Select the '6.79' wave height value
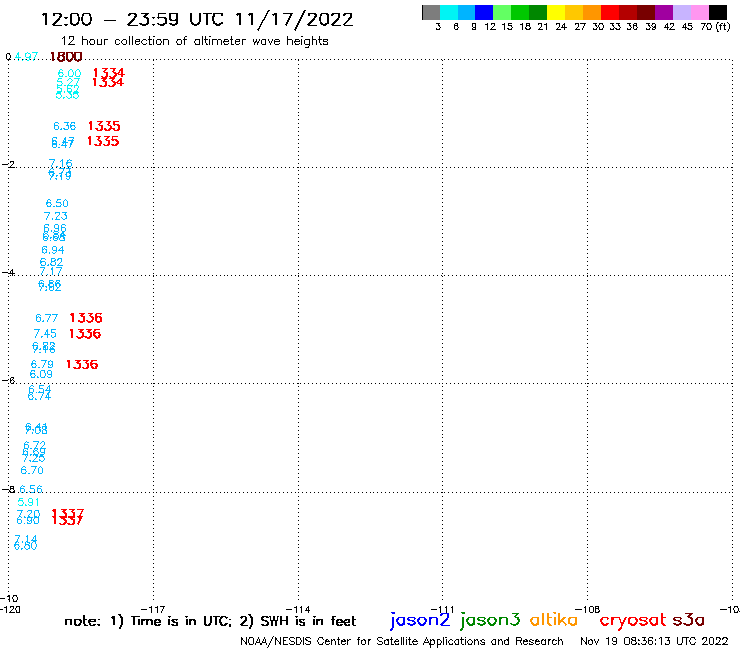740x650 pixels. point(42,364)
